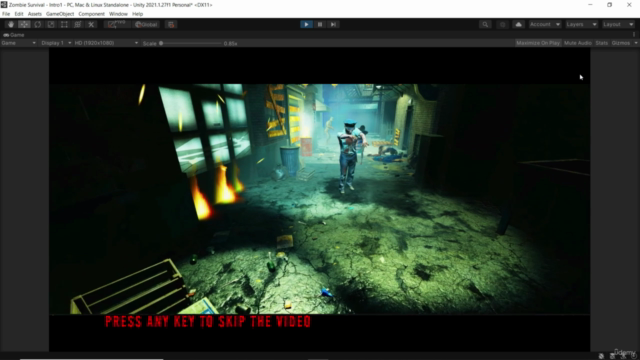Open the Component menu
This screenshot has width=640, height=360.
(x=91, y=14)
